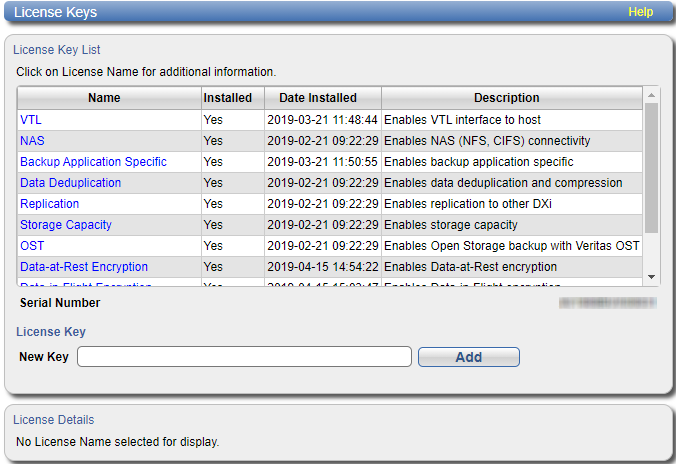Open the VTL license details

coord(31,120)
